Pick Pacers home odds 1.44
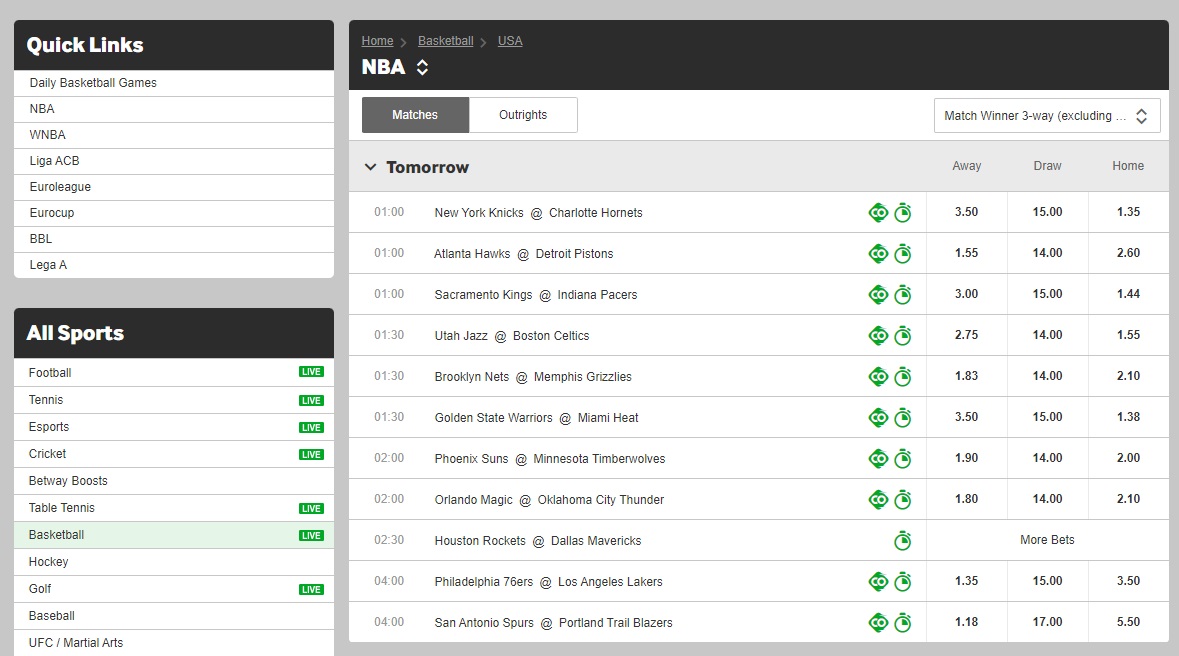1179x656 pixels. pyautogui.click(x=1129, y=294)
